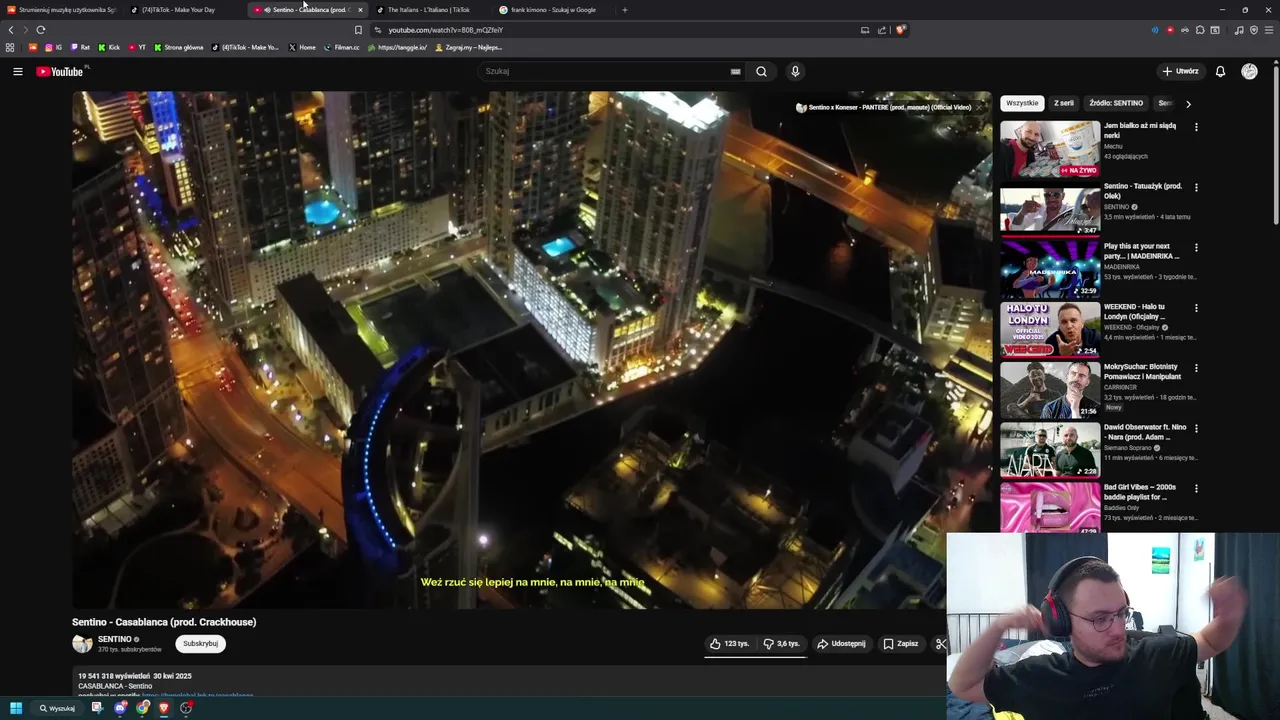
Task: Expand more filter chips with right chevron
Action: coord(1188,103)
